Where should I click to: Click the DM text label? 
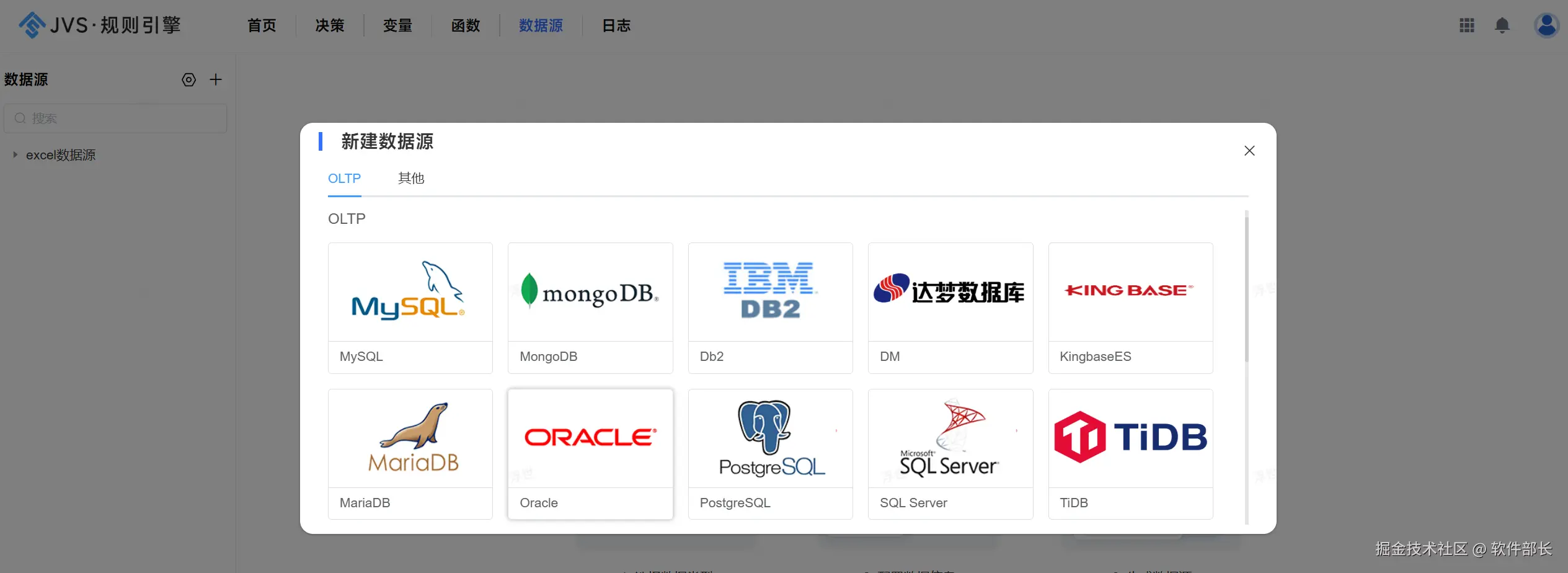tap(890, 357)
